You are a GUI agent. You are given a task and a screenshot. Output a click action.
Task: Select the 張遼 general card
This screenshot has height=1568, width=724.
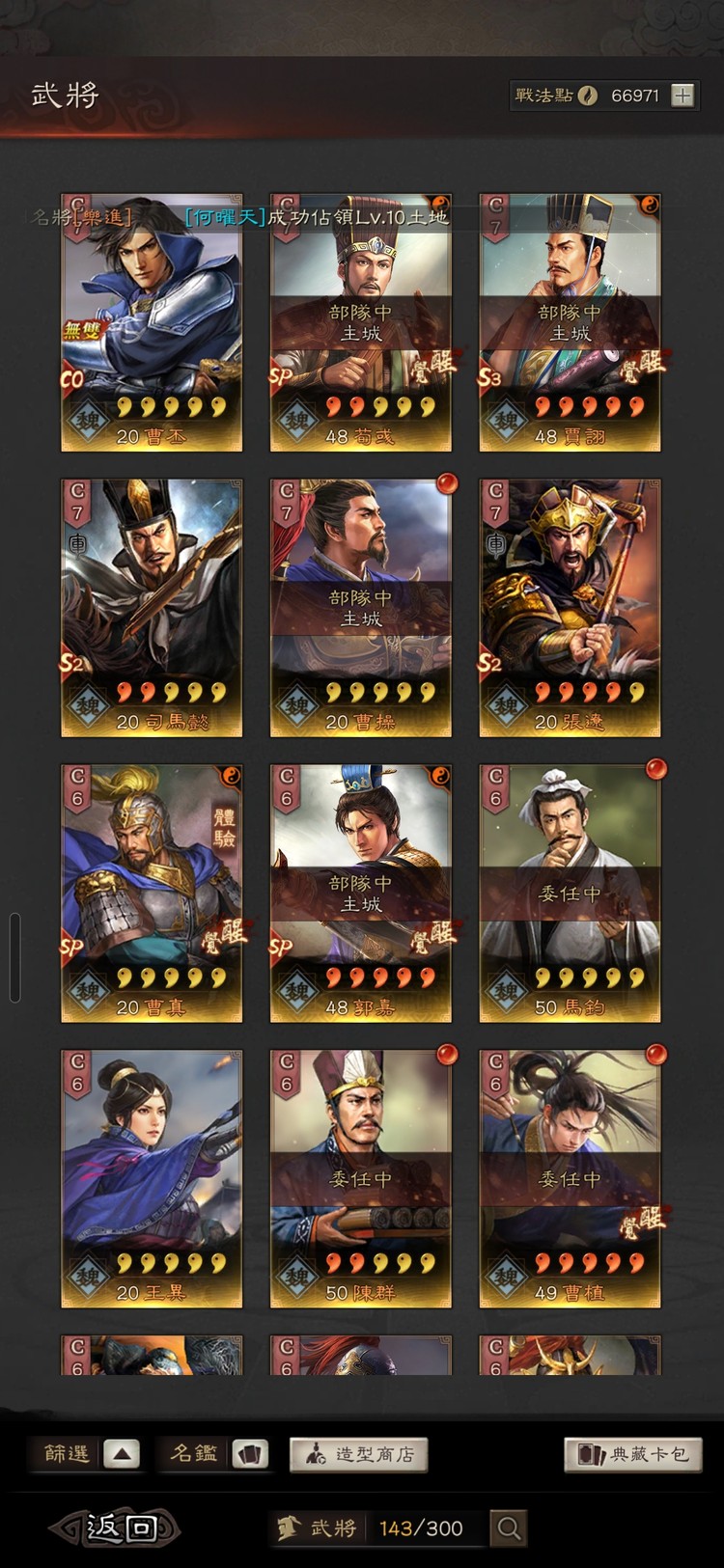coord(571,608)
